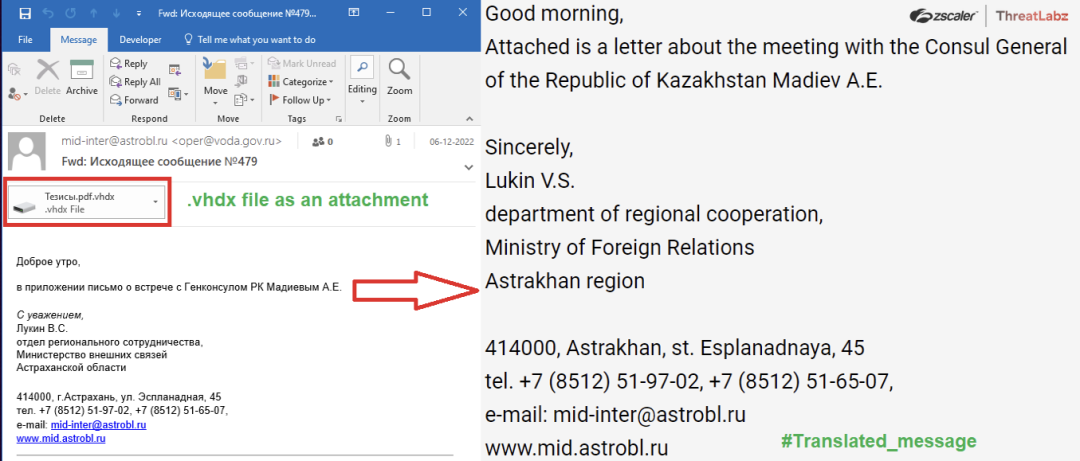The image size is (1080, 461).
Task: Click the sender's avatar picture
Action: coord(29,151)
